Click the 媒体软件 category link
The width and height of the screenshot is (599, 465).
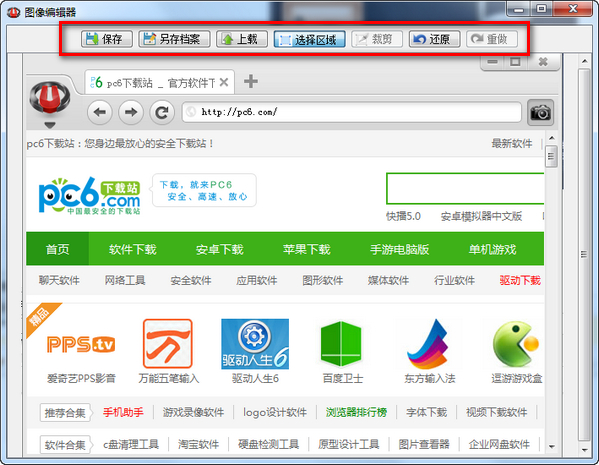click(x=388, y=280)
